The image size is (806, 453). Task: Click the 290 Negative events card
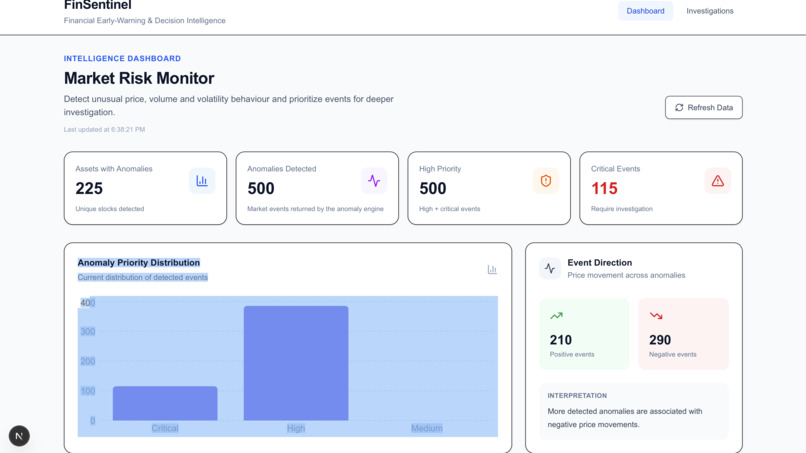click(683, 334)
